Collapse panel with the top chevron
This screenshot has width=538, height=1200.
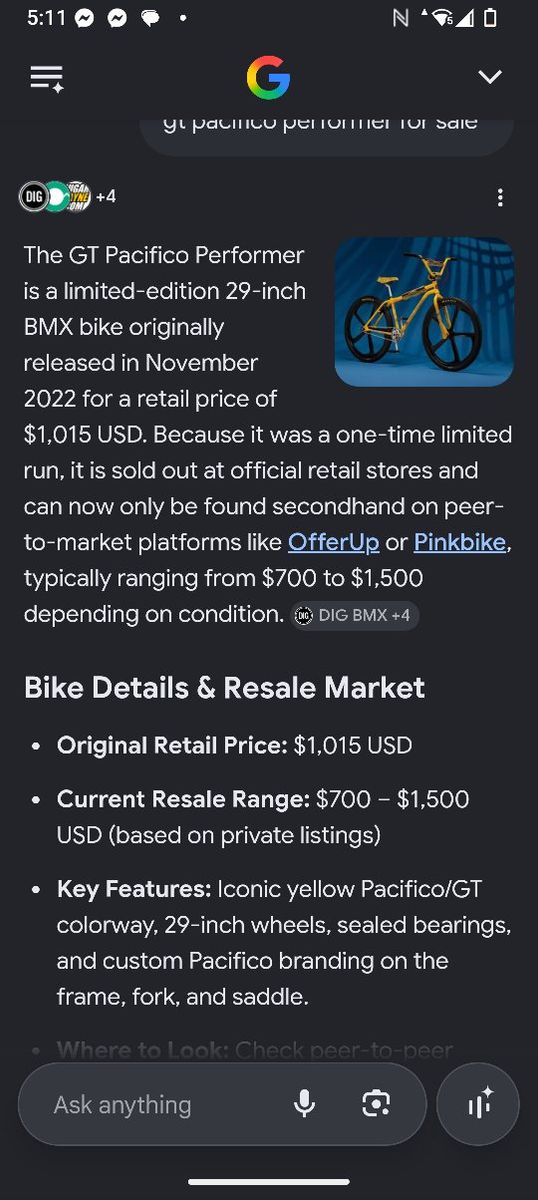point(489,77)
